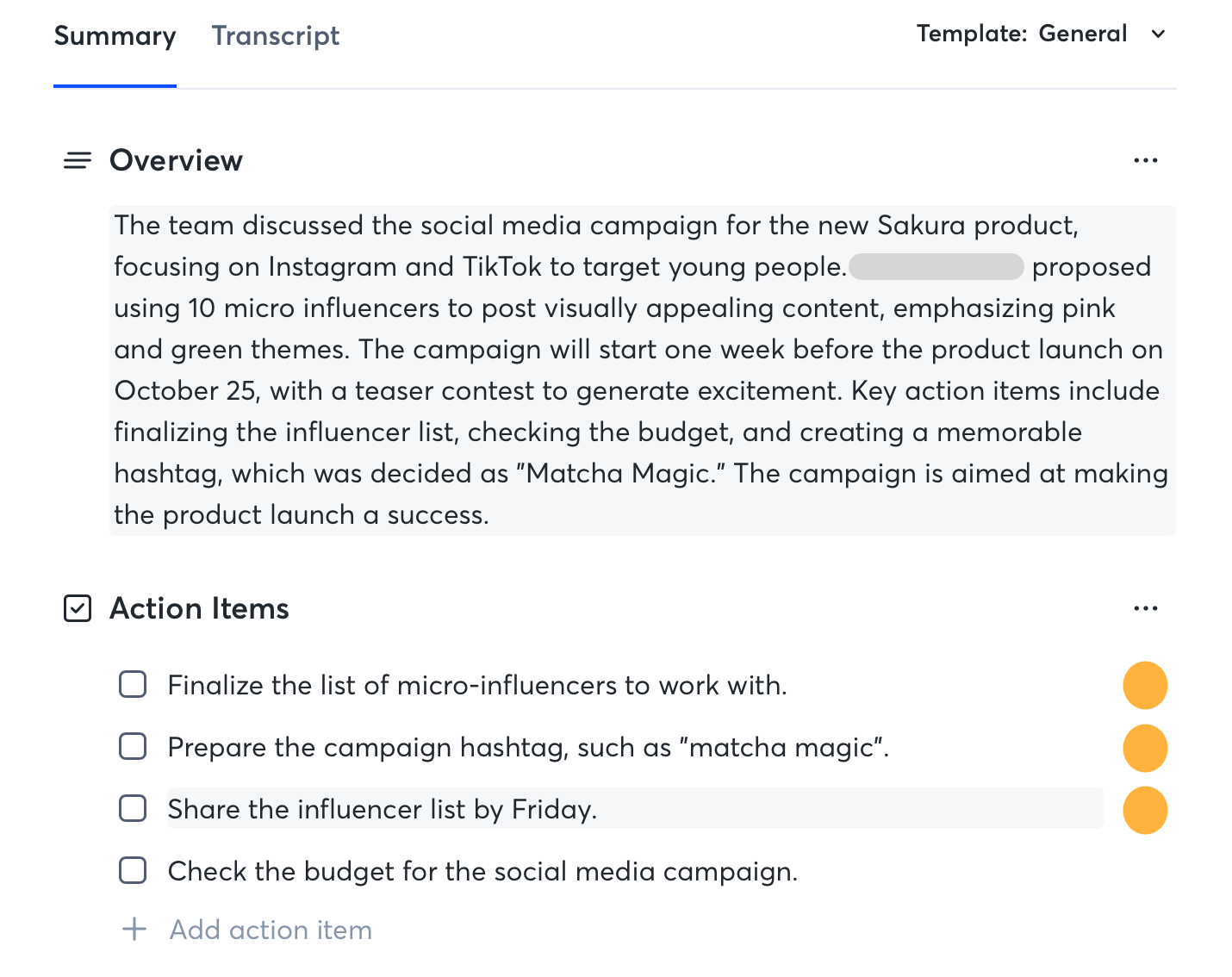Check off 'Finalize the list of micro-influencers'
Image resolution: width=1232 pixels, height=977 pixels.
coord(133,685)
